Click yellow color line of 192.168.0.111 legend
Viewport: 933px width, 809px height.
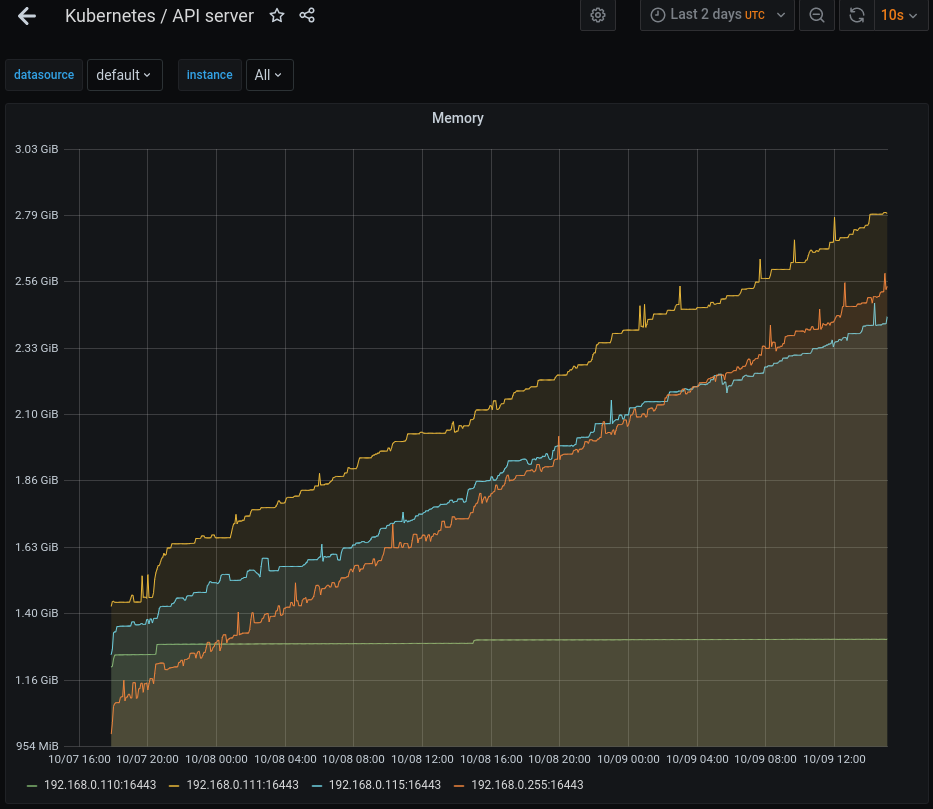pos(174,786)
